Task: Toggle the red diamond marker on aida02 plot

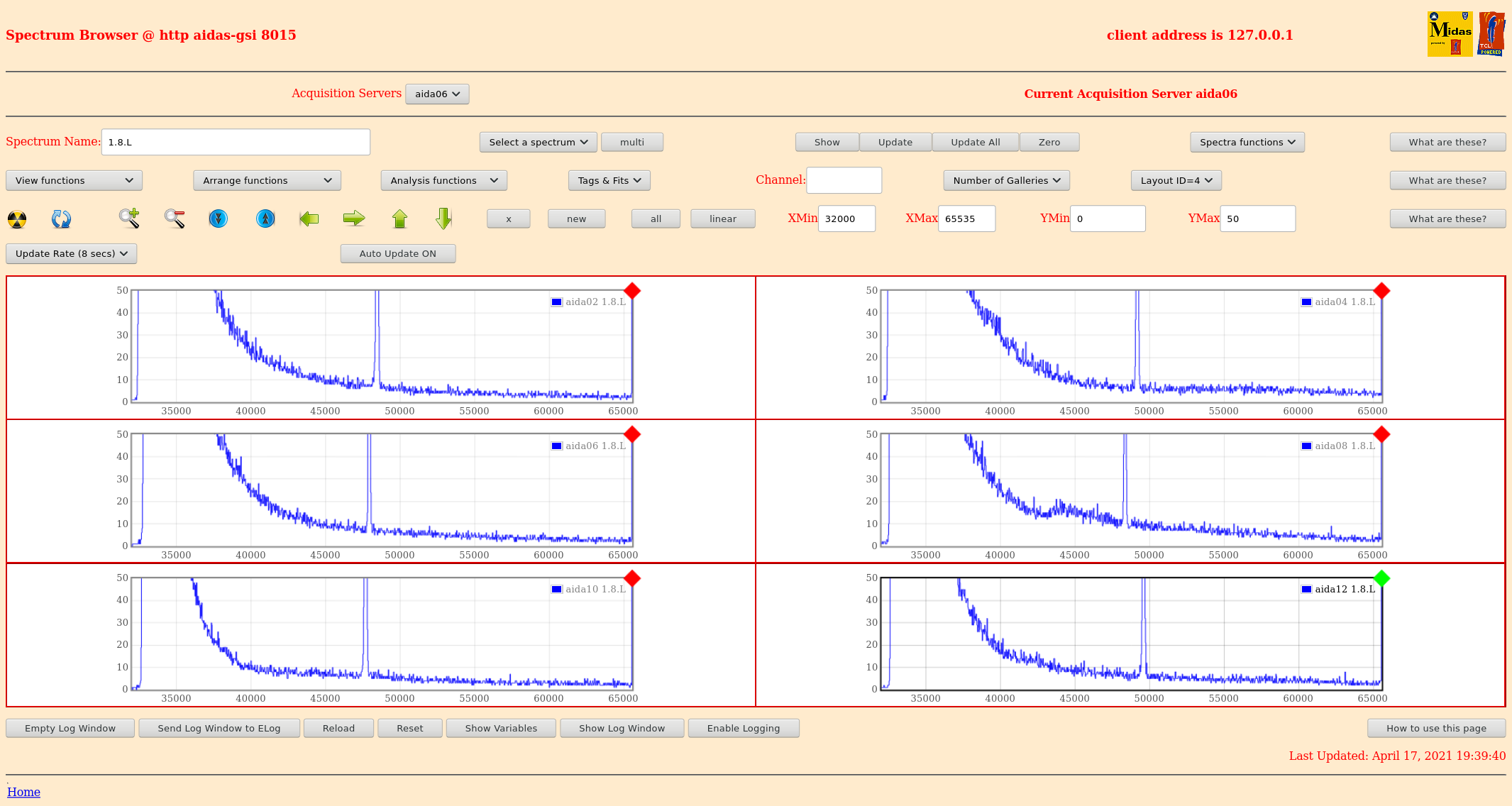Action: 632,291
